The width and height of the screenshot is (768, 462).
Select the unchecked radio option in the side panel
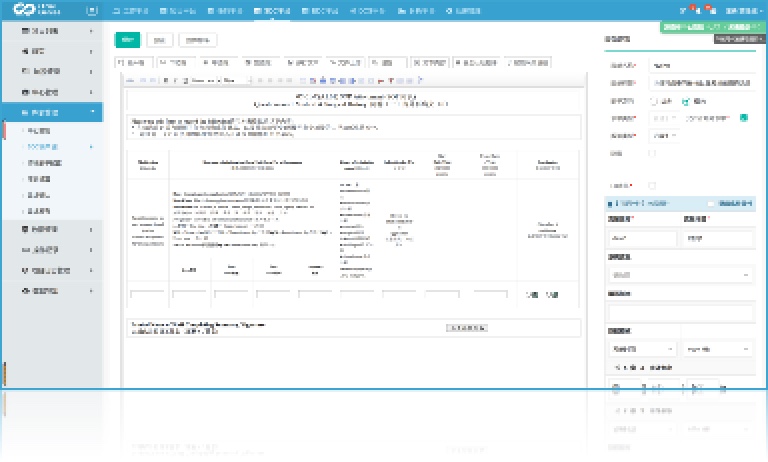(654, 101)
